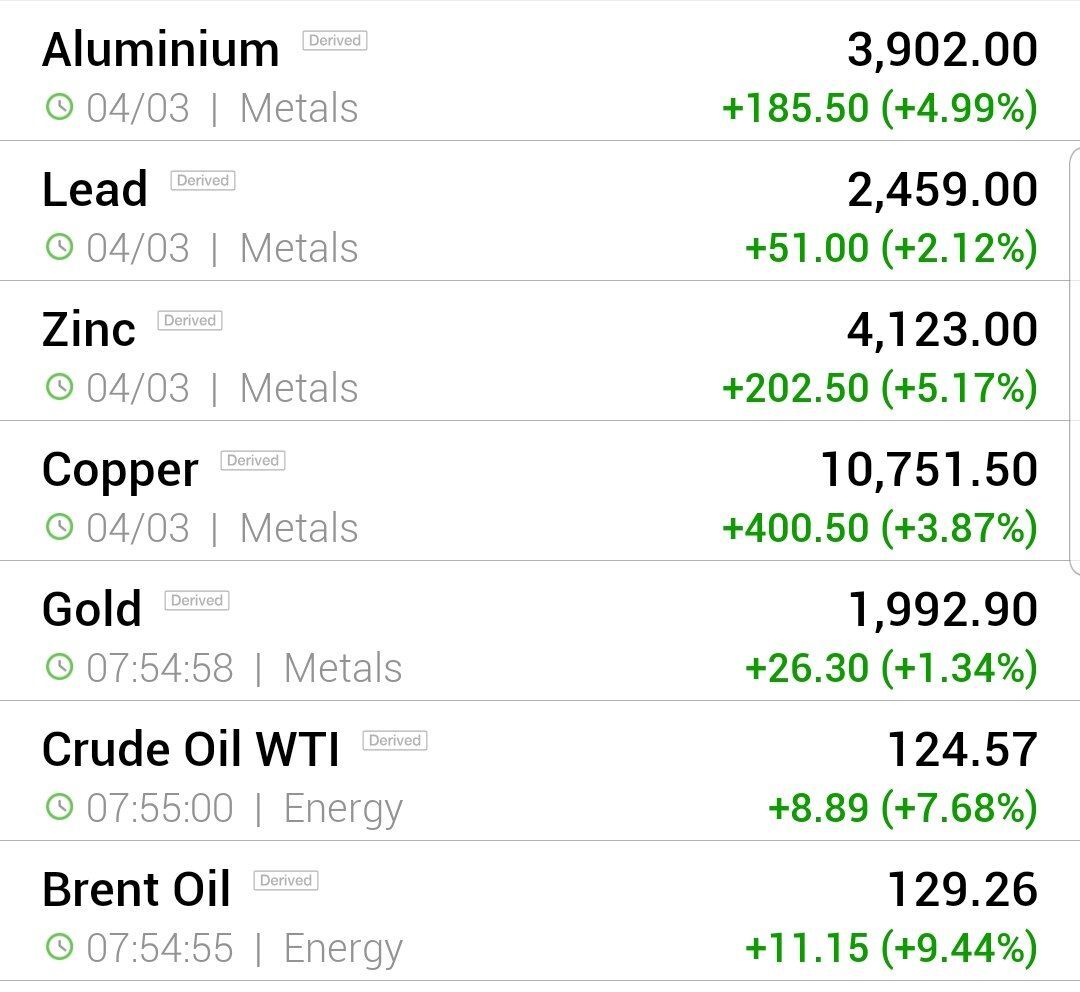Click the clock icon beside Aluminium date

(59, 107)
